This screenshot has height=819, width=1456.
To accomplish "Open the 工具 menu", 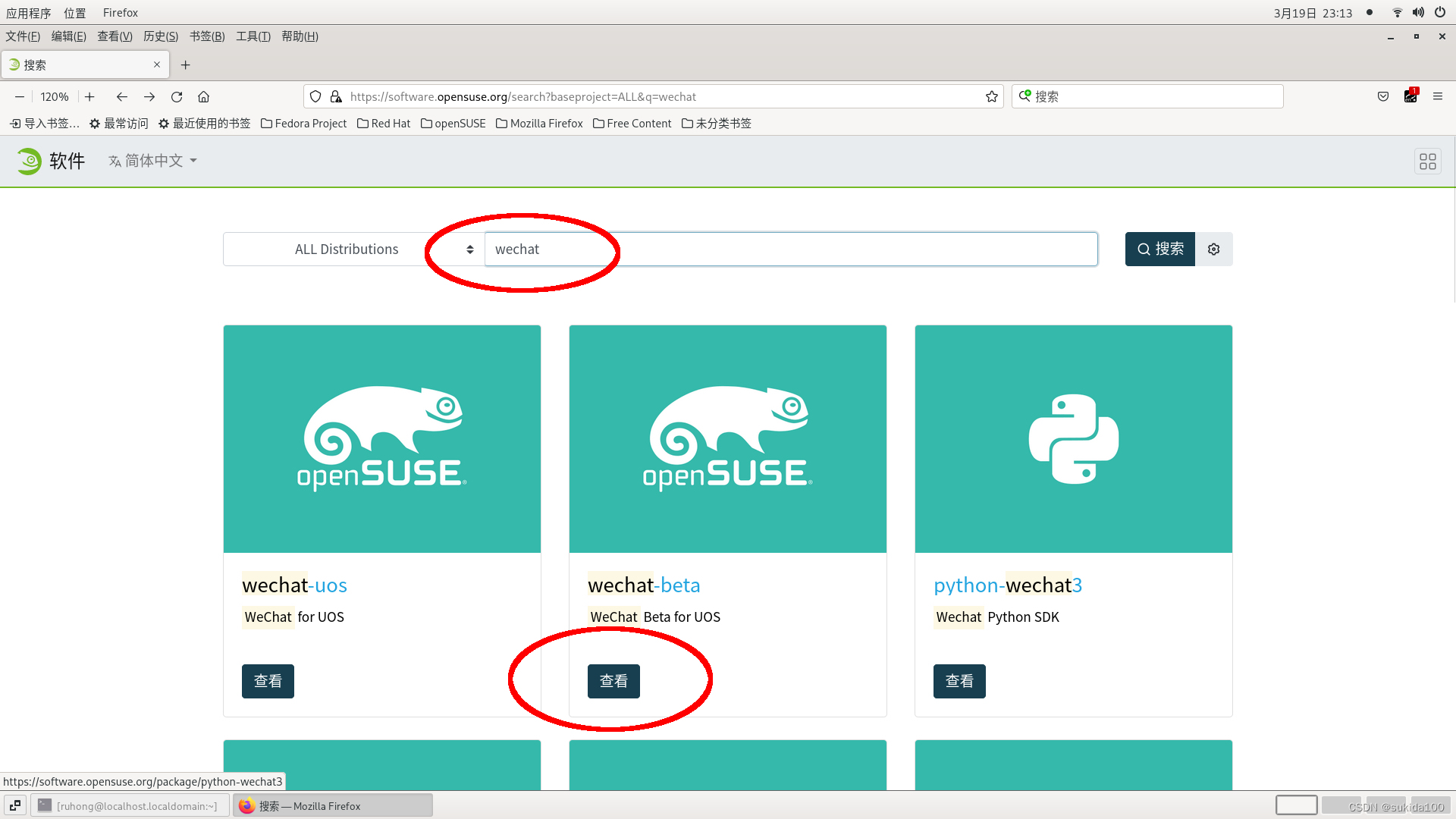I will pos(253,36).
